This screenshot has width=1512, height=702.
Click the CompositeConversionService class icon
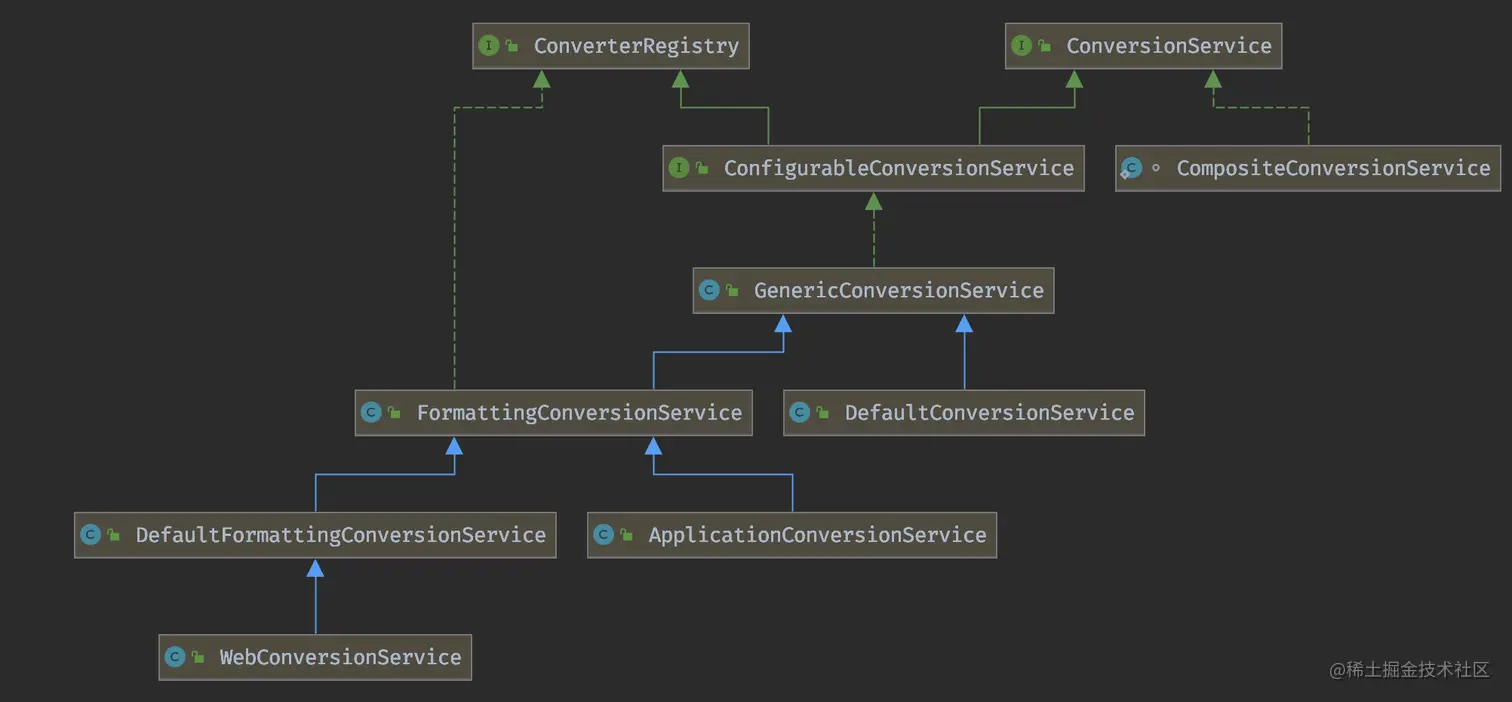coord(1131,168)
